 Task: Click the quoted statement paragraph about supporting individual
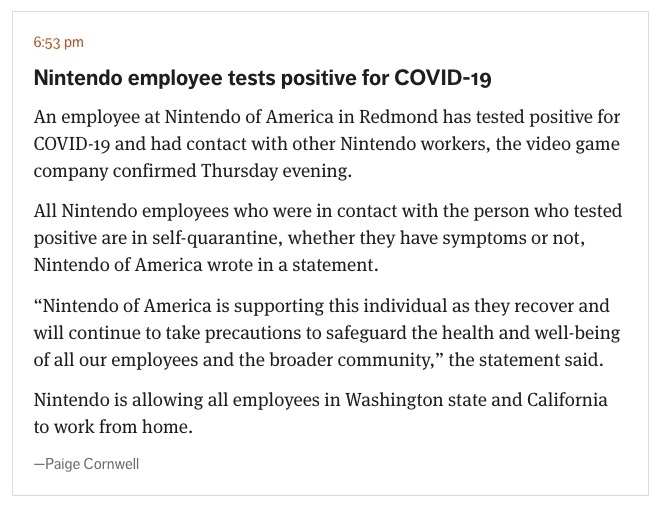pyautogui.click(x=327, y=333)
